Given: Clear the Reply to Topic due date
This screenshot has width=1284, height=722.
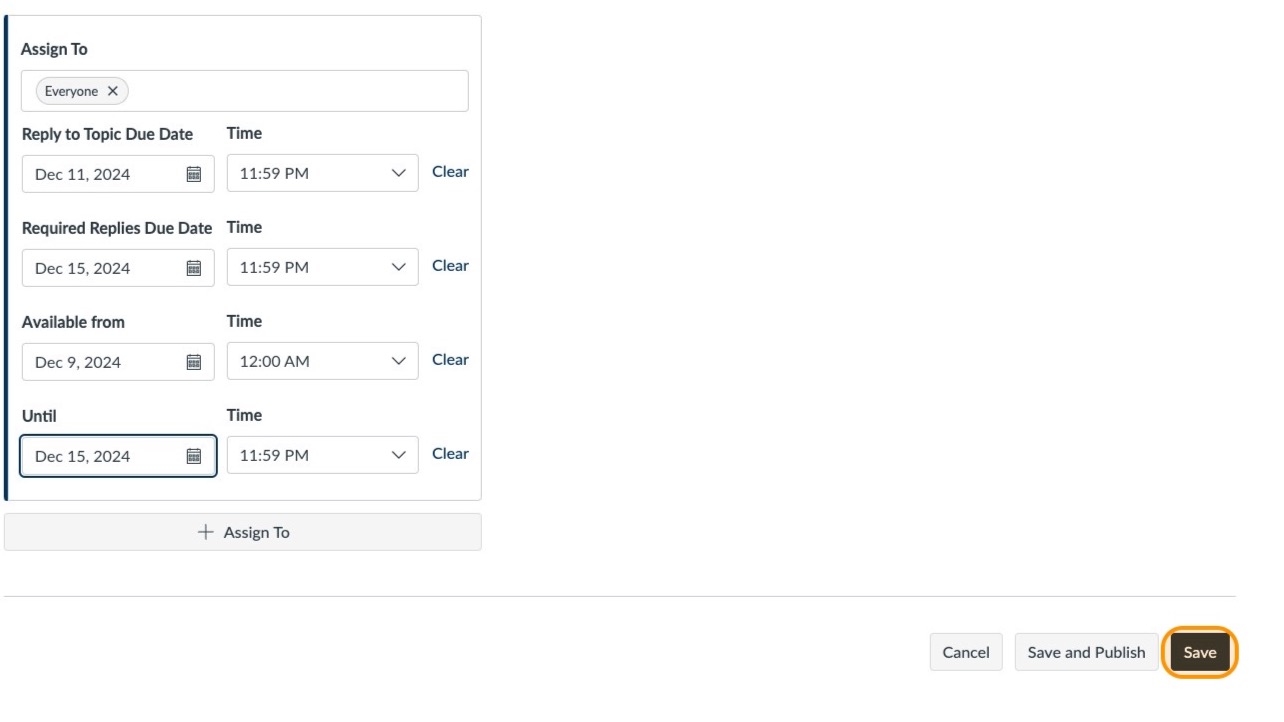Looking at the screenshot, I should (x=450, y=171).
